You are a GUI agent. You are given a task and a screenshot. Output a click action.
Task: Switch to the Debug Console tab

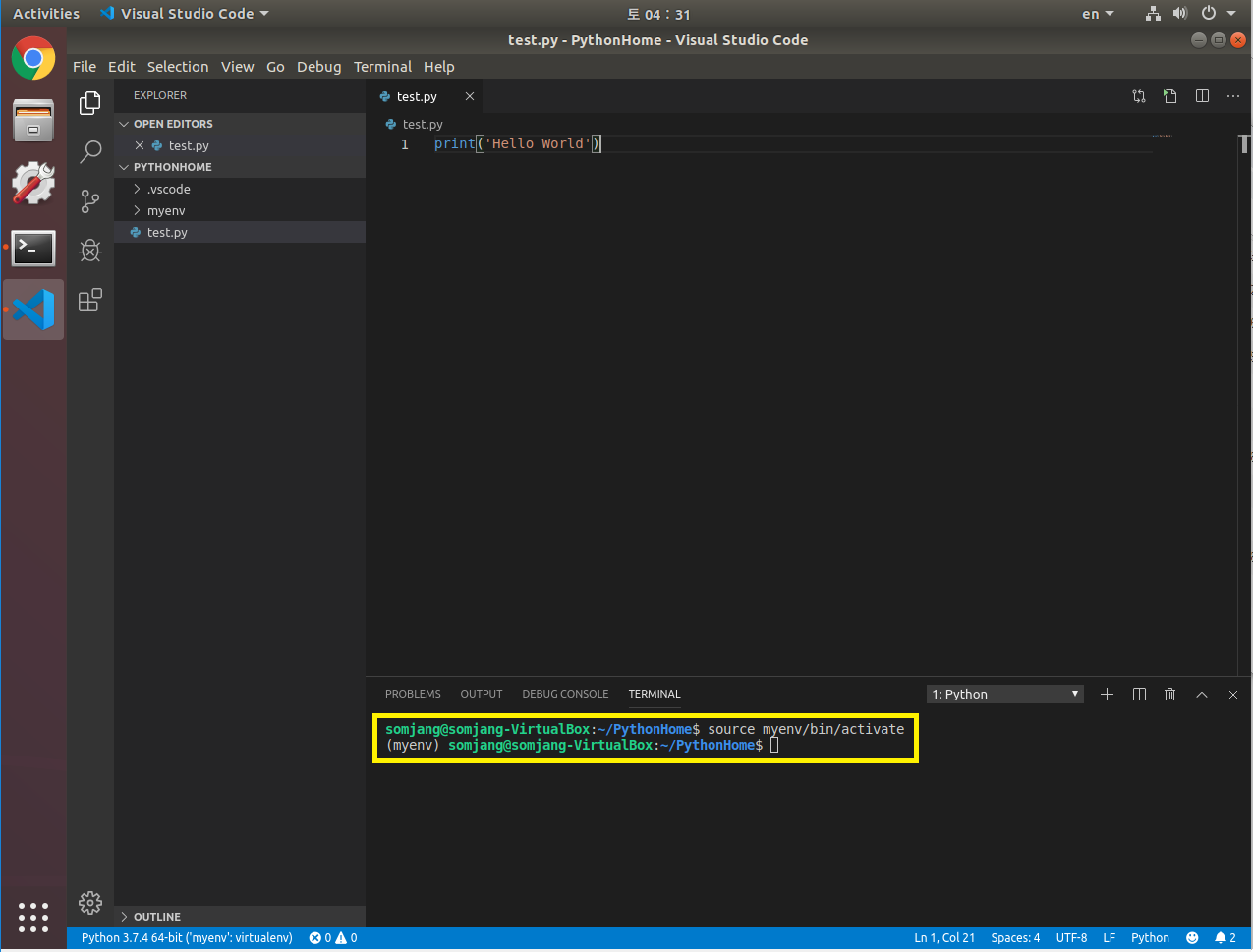(x=565, y=694)
